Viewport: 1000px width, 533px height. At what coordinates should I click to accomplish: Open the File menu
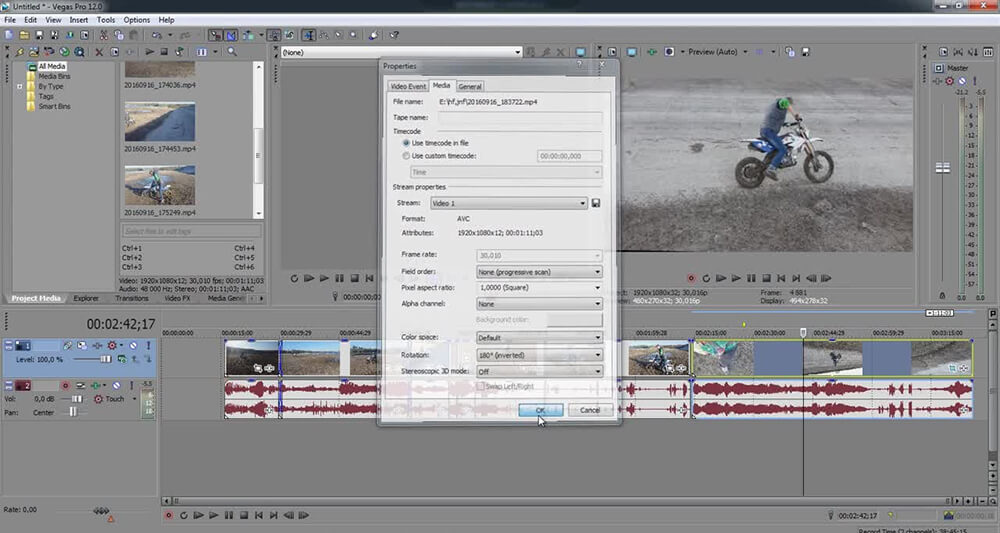tap(10, 20)
